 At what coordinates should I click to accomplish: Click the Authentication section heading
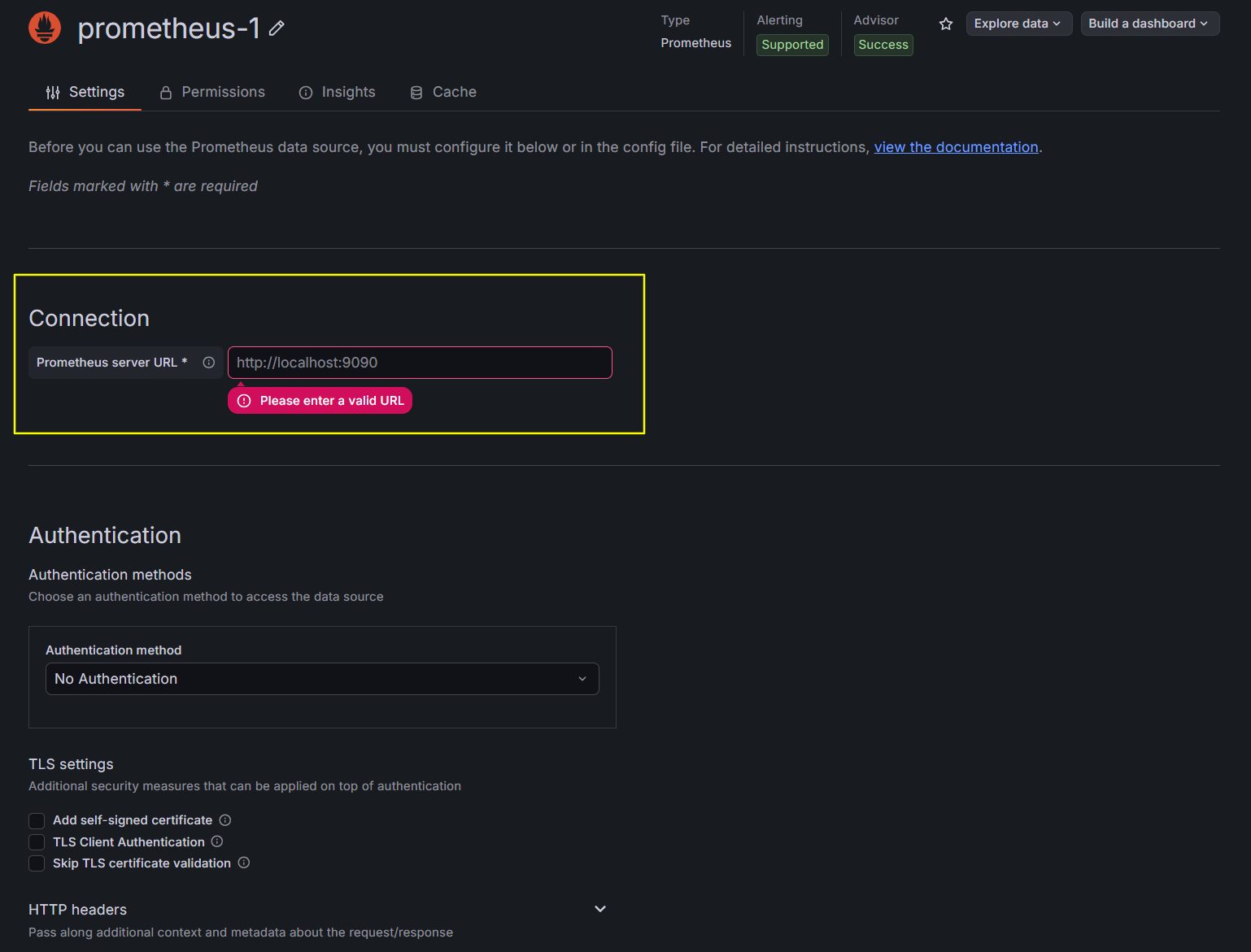coord(105,535)
